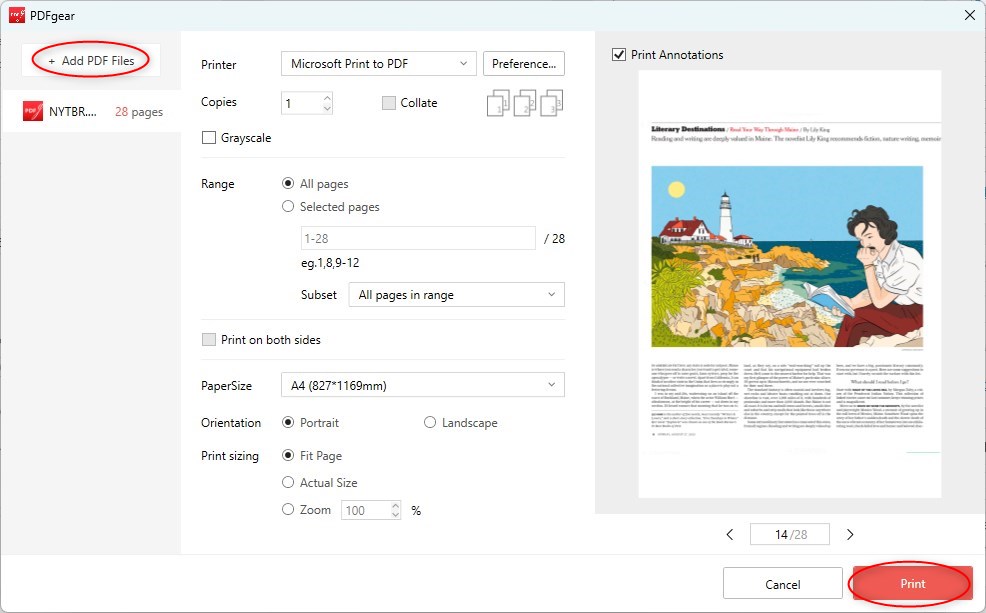986x613 pixels.
Task: Select Landscape orientation
Action: pos(431,423)
